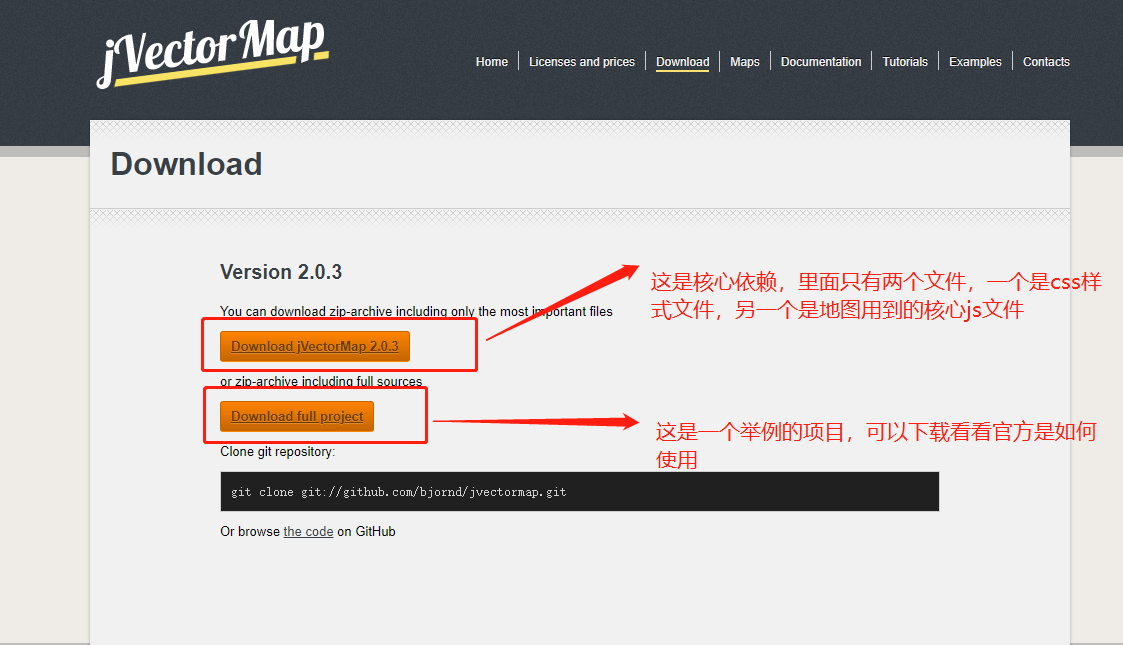Screen dimensions: 1123x645
Task: Open the Home navigation link
Action: click(x=491, y=61)
